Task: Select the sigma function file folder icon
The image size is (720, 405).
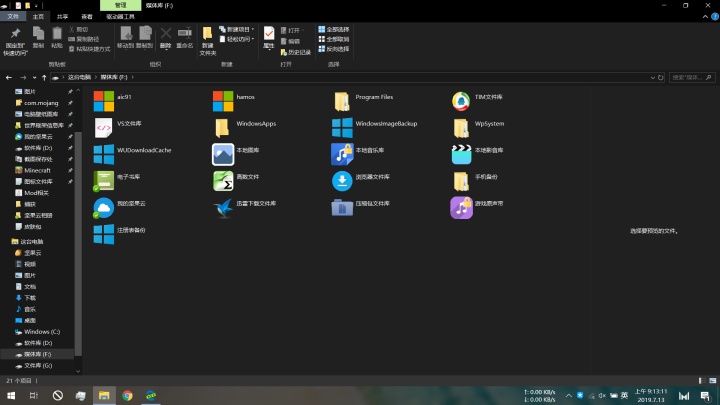Action: tap(223, 181)
